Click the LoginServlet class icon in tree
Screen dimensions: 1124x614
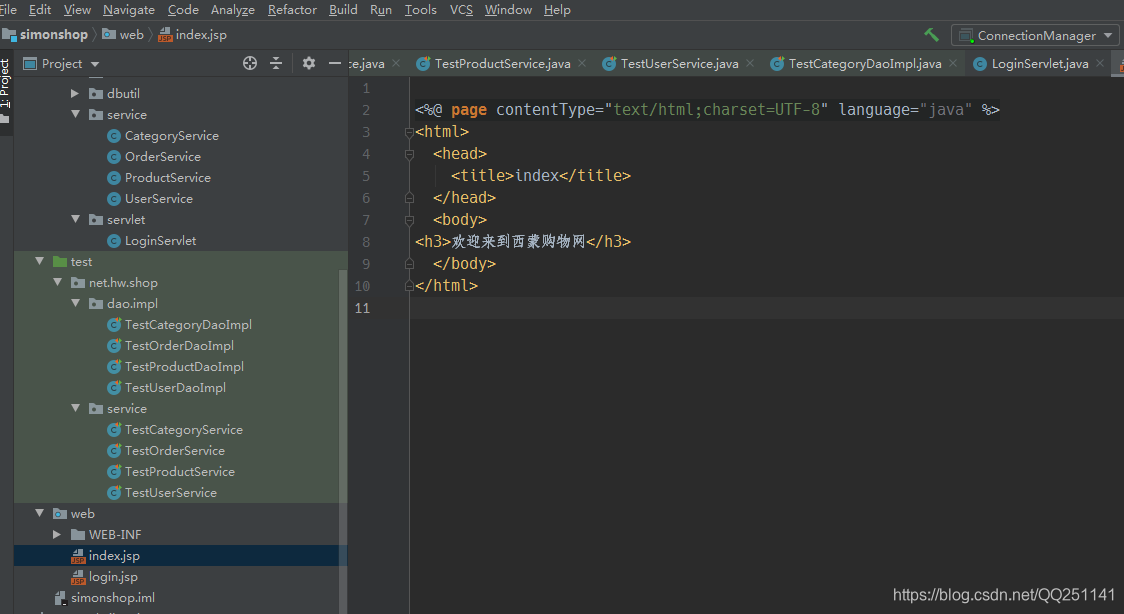point(113,241)
